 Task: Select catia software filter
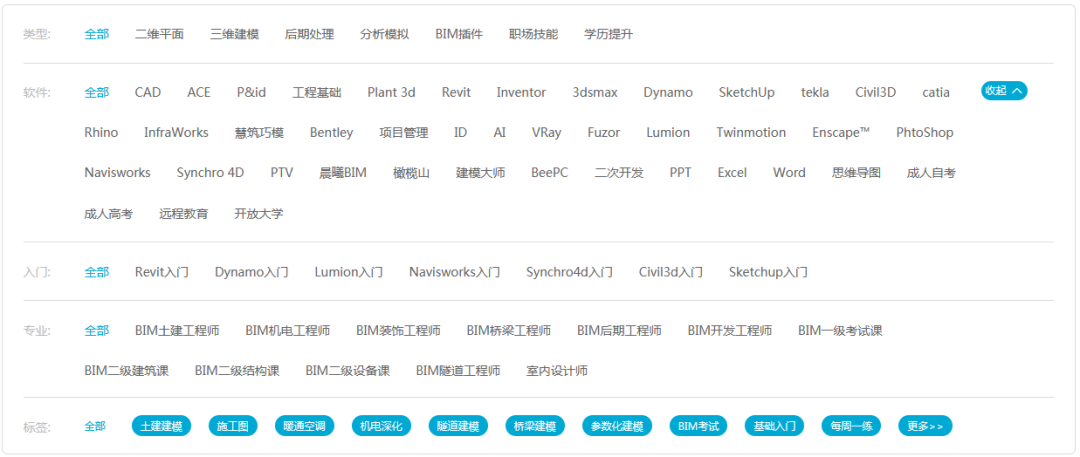coord(936,92)
